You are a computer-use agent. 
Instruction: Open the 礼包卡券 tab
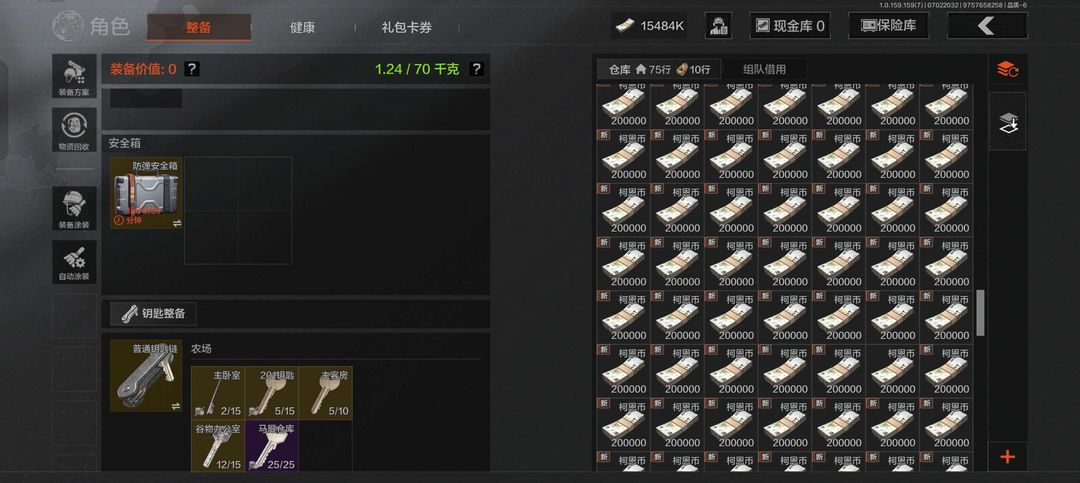[x=407, y=28]
